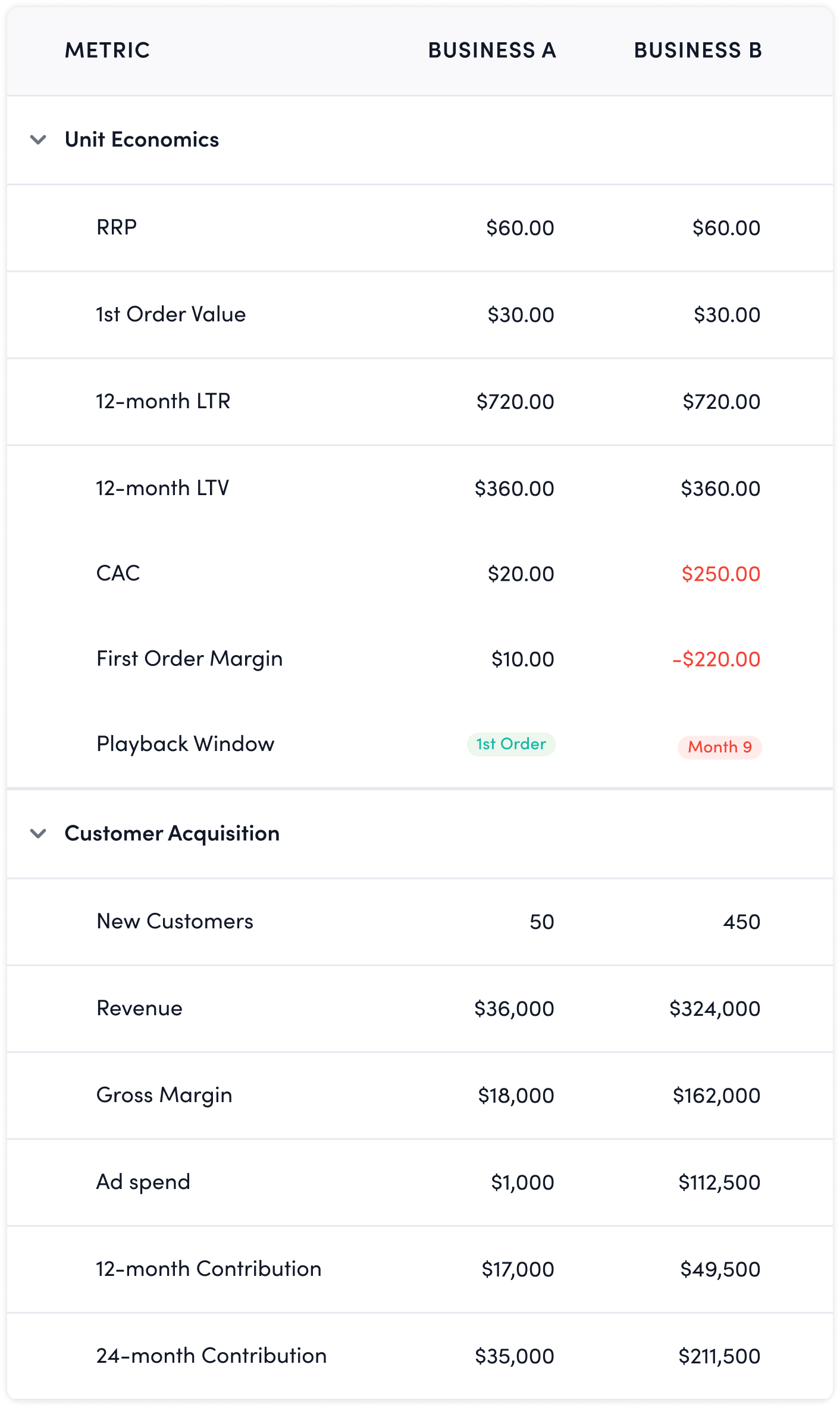Select the RRP row label

point(117,227)
